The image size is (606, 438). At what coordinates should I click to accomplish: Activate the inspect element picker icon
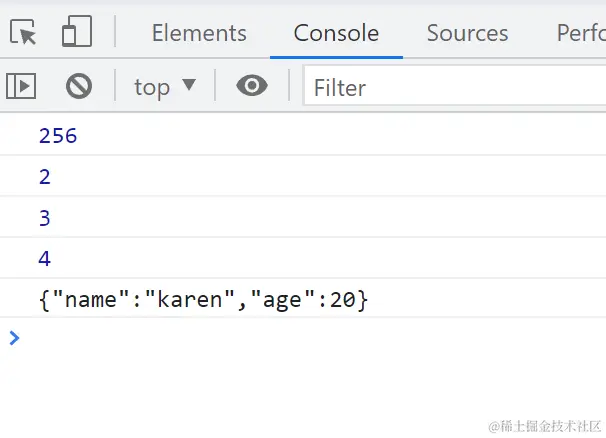click(24, 33)
